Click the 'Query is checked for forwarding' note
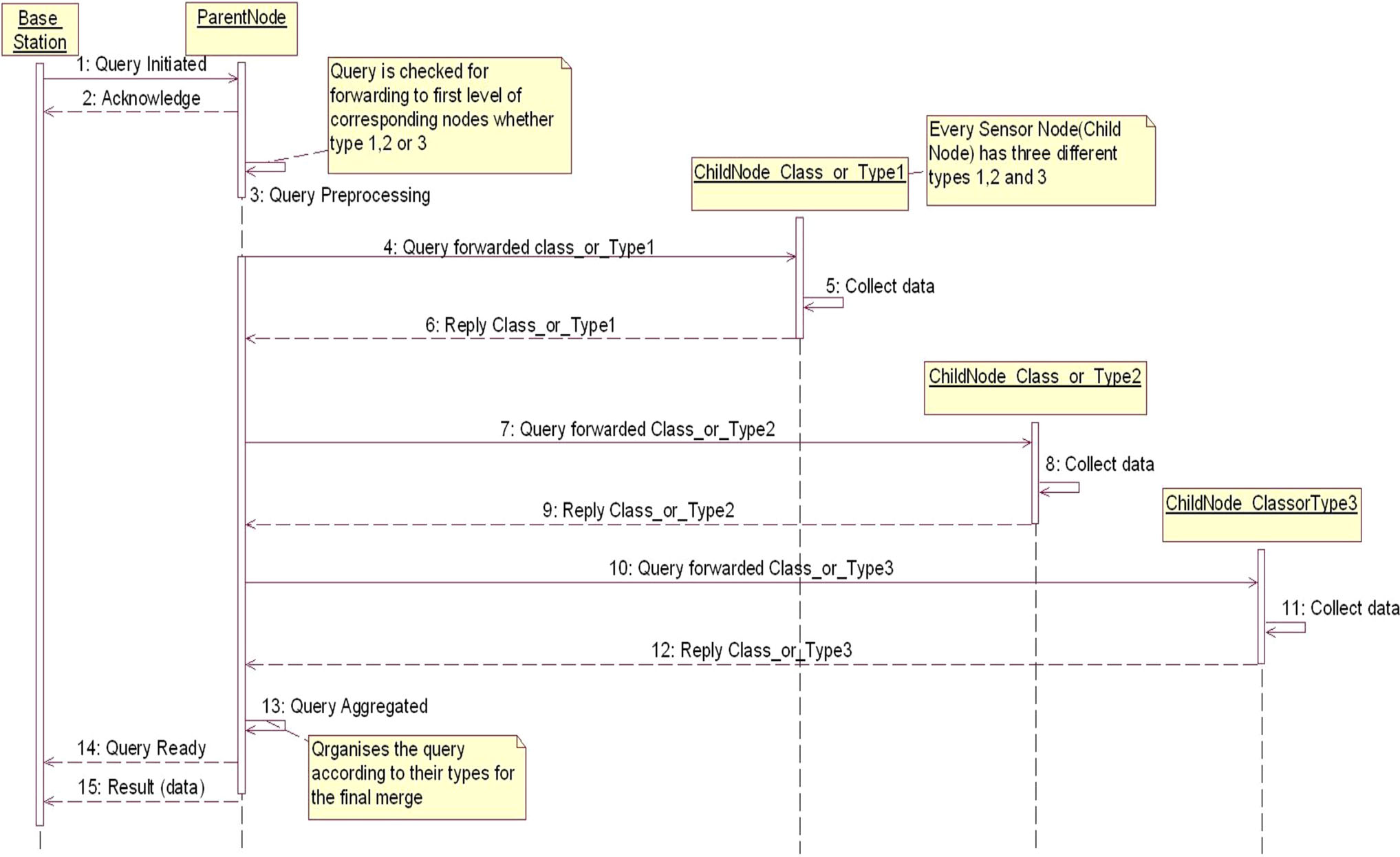 pos(449,115)
